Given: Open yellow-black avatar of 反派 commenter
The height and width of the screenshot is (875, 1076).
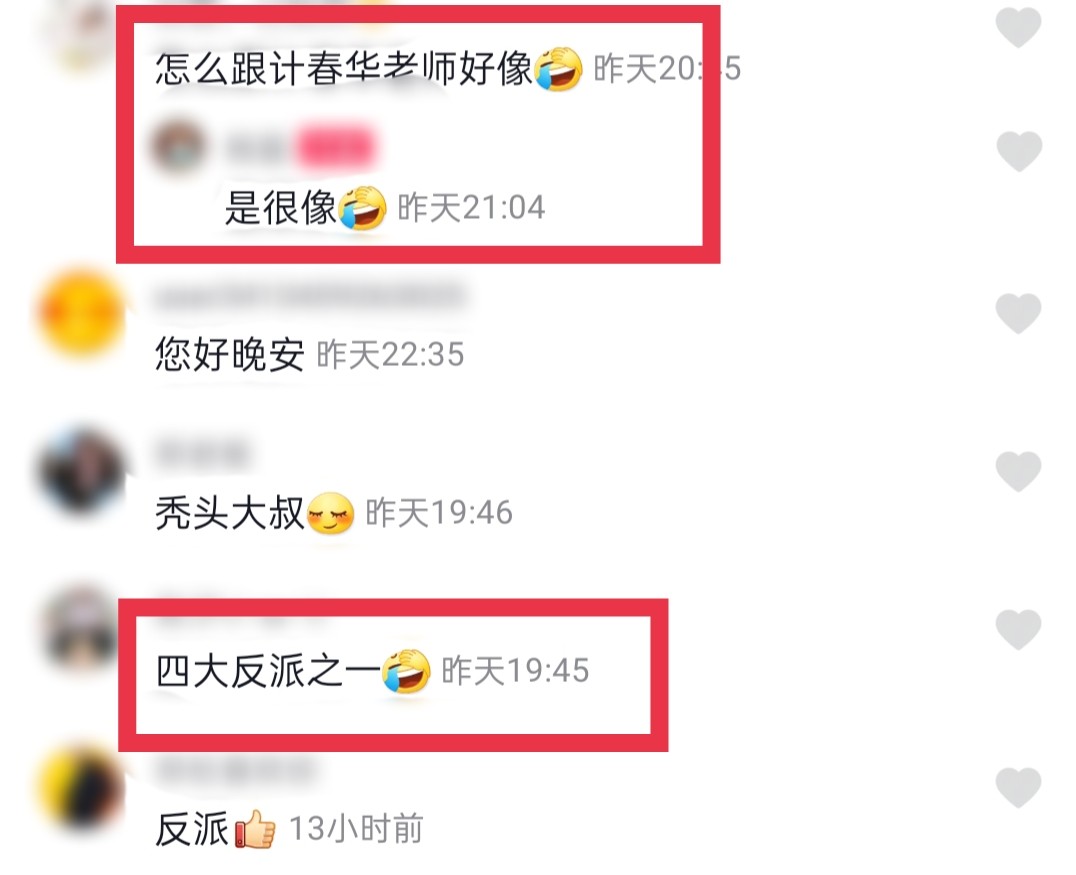Looking at the screenshot, I should (81, 786).
